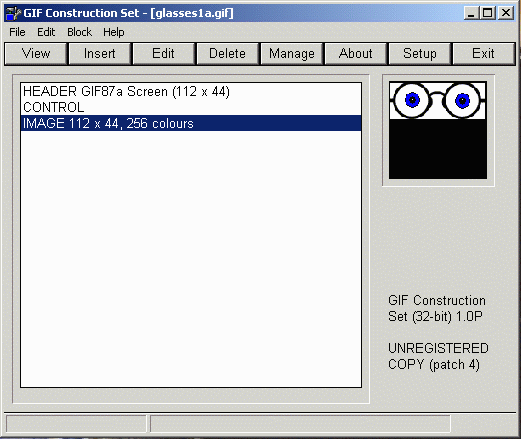Minimize the GIF Construction Set window
Viewport: 521px width, 439px height.
click(x=471, y=13)
